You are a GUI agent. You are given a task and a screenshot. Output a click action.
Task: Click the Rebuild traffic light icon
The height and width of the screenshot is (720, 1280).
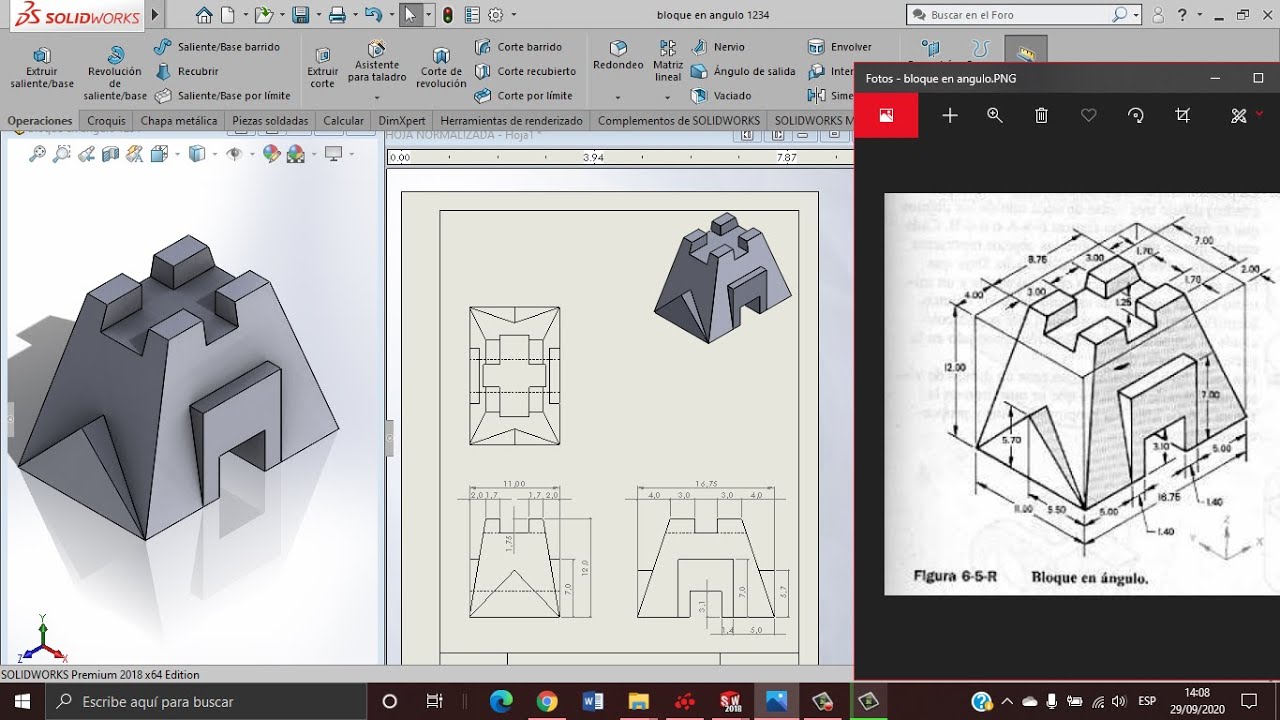pyautogui.click(x=448, y=15)
